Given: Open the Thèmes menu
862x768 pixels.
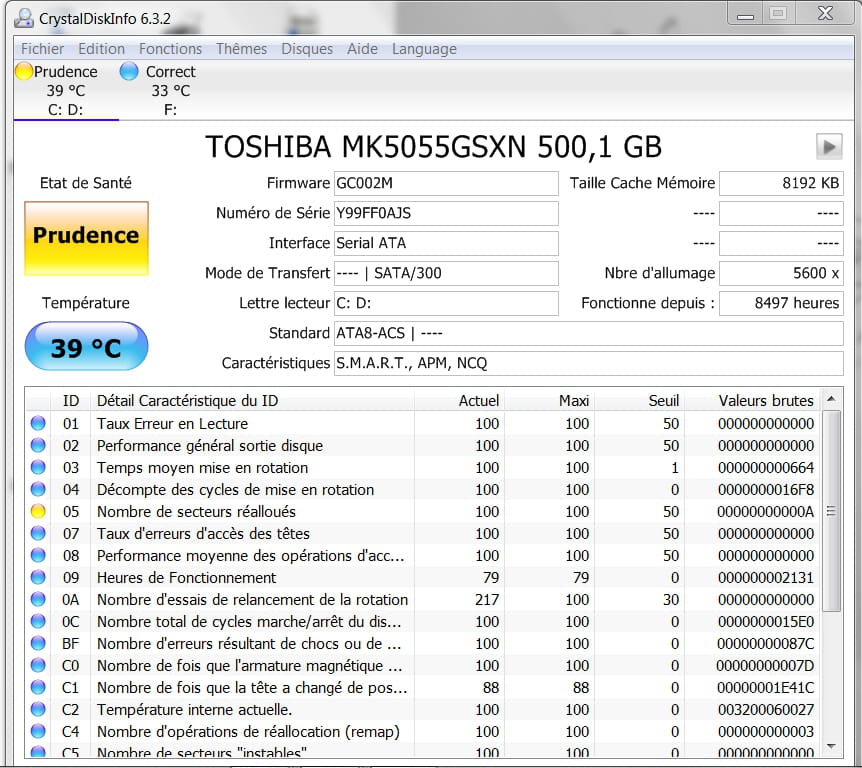Looking at the screenshot, I should coord(241,49).
